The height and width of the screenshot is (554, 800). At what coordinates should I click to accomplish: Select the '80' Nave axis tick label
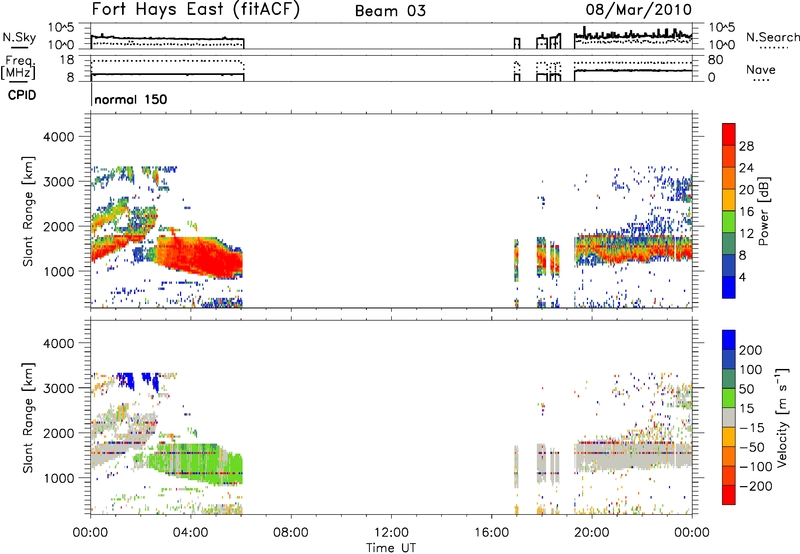[715, 60]
